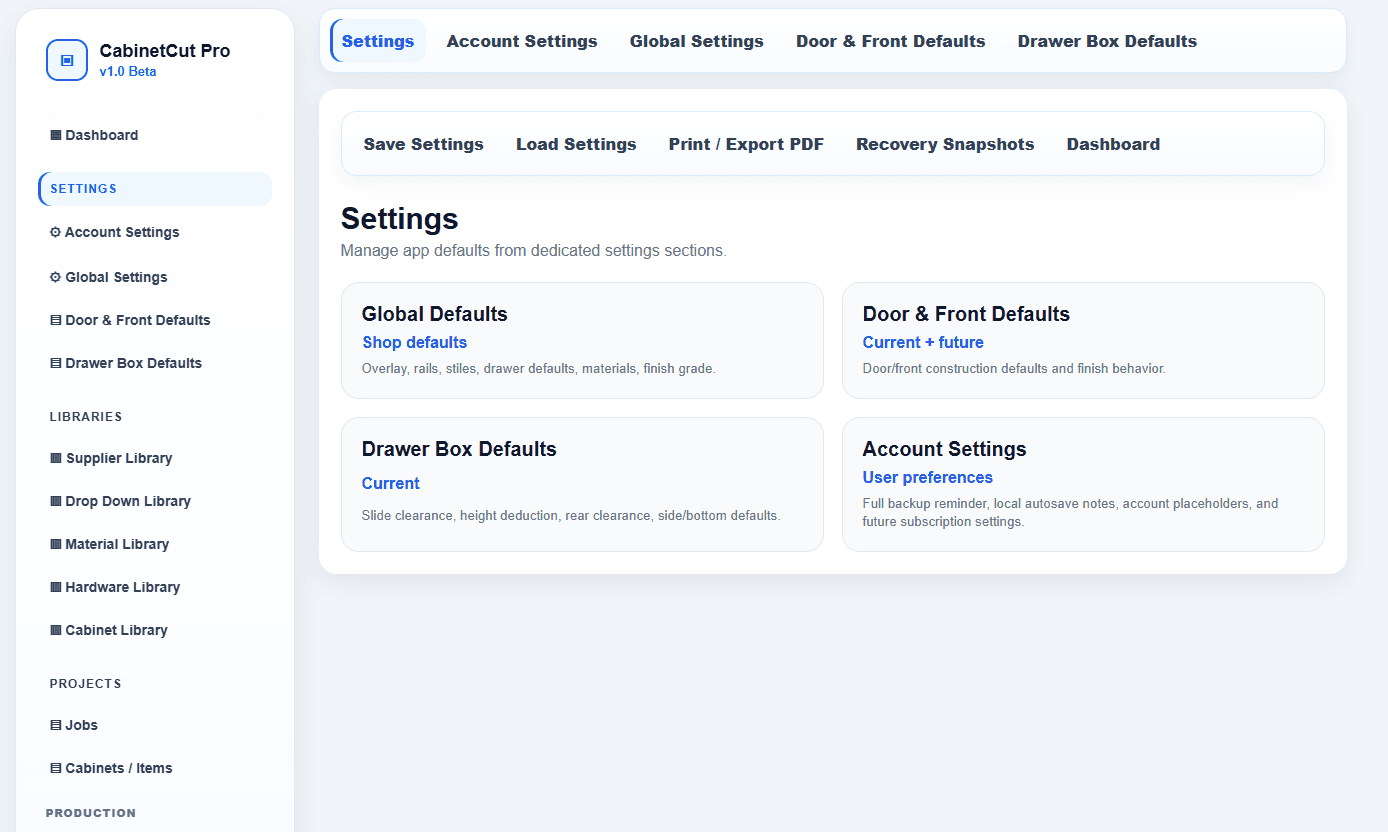Image resolution: width=1388 pixels, height=832 pixels.
Task: Click the CabinetCut Pro logo icon
Action: pyautogui.click(x=67, y=60)
